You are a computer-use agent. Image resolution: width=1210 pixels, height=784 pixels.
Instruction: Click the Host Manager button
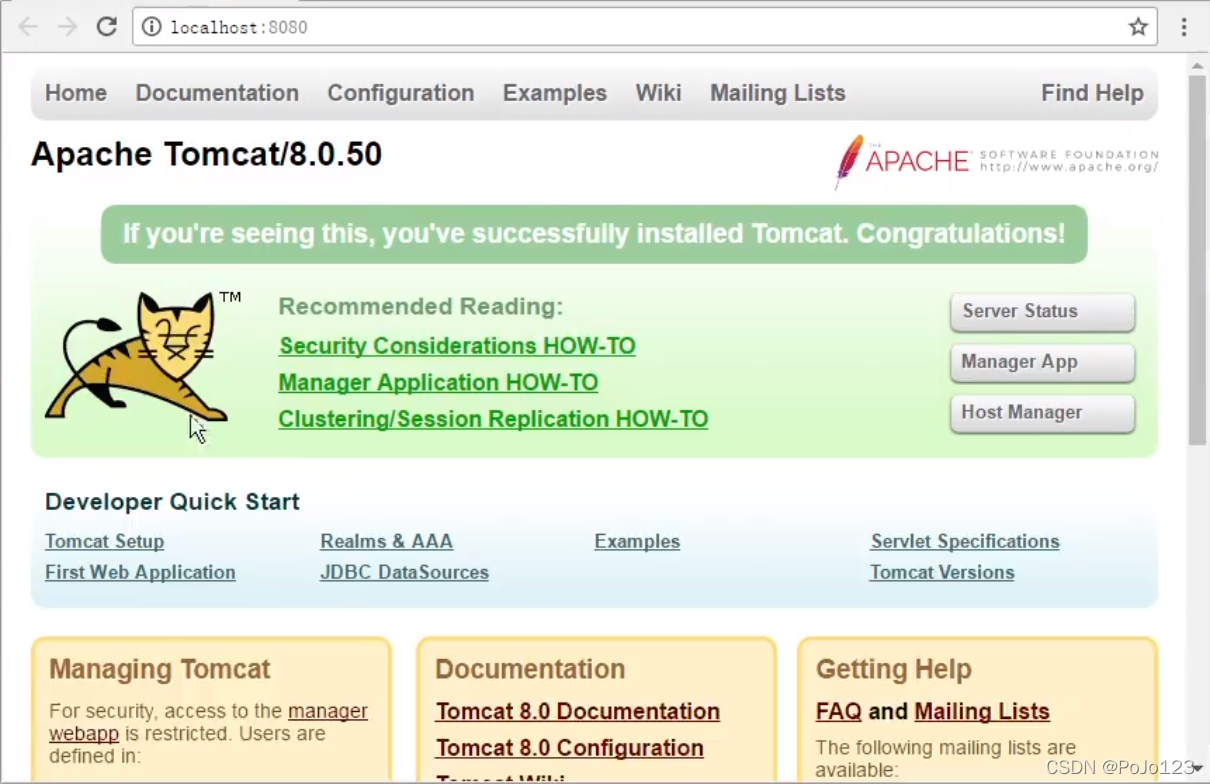1042,412
